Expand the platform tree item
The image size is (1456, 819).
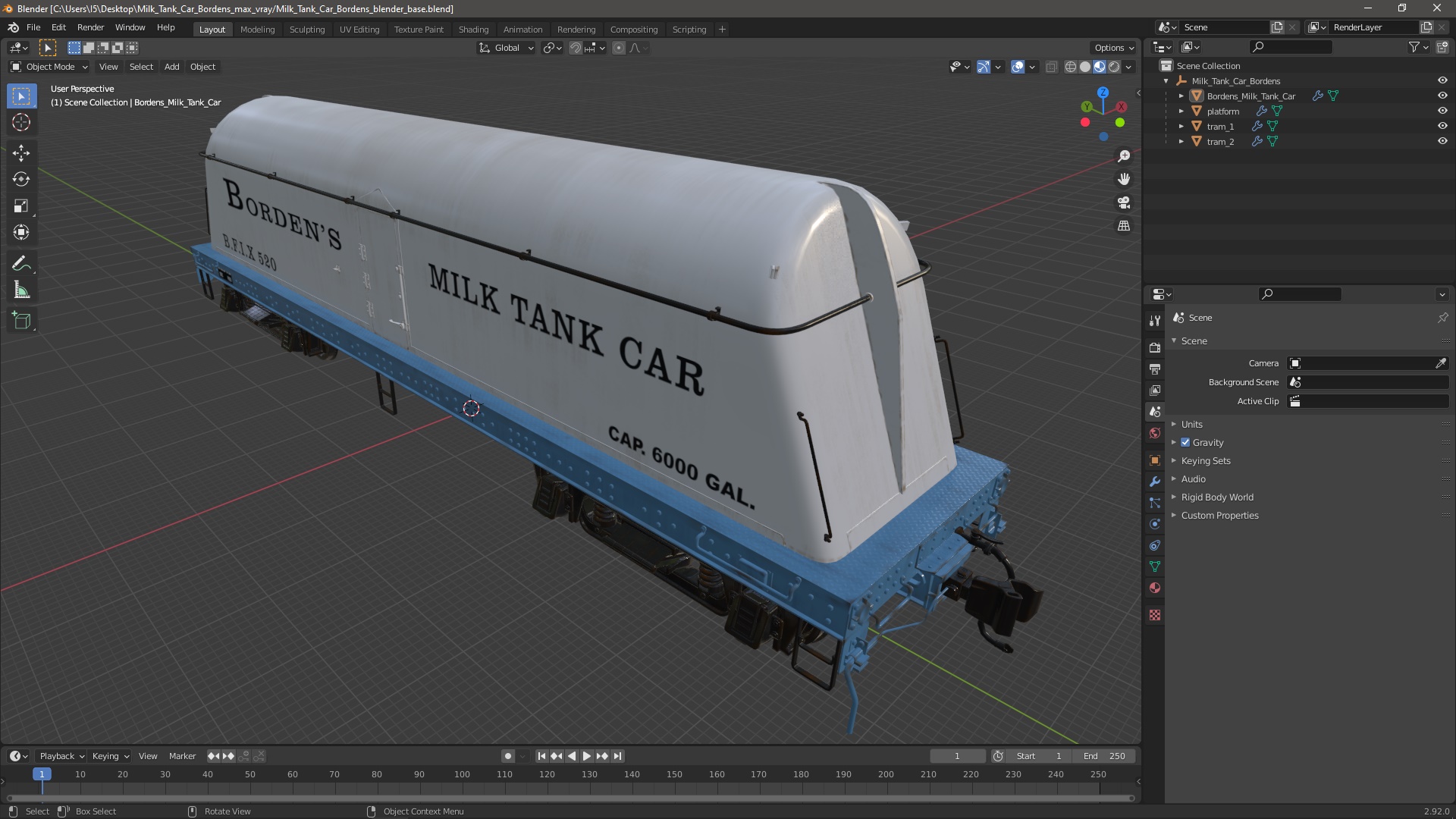tap(1181, 111)
